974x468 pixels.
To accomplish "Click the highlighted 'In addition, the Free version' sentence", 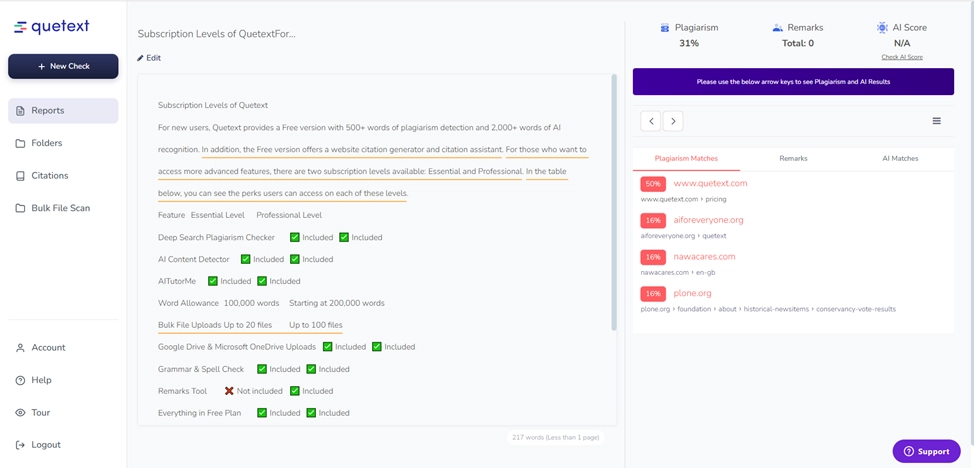I will tap(352, 150).
